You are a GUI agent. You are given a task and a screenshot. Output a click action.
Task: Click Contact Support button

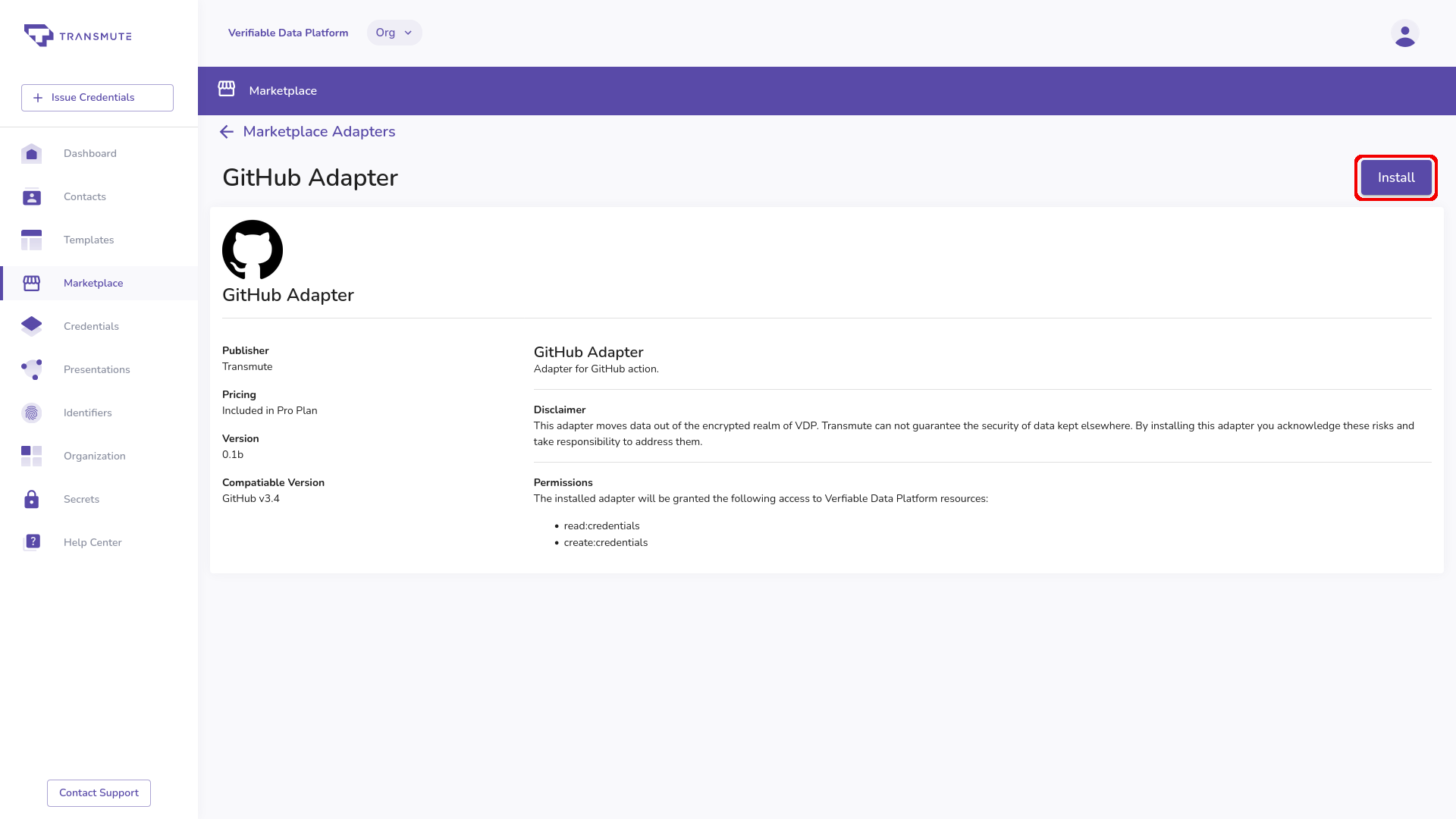pos(99,793)
